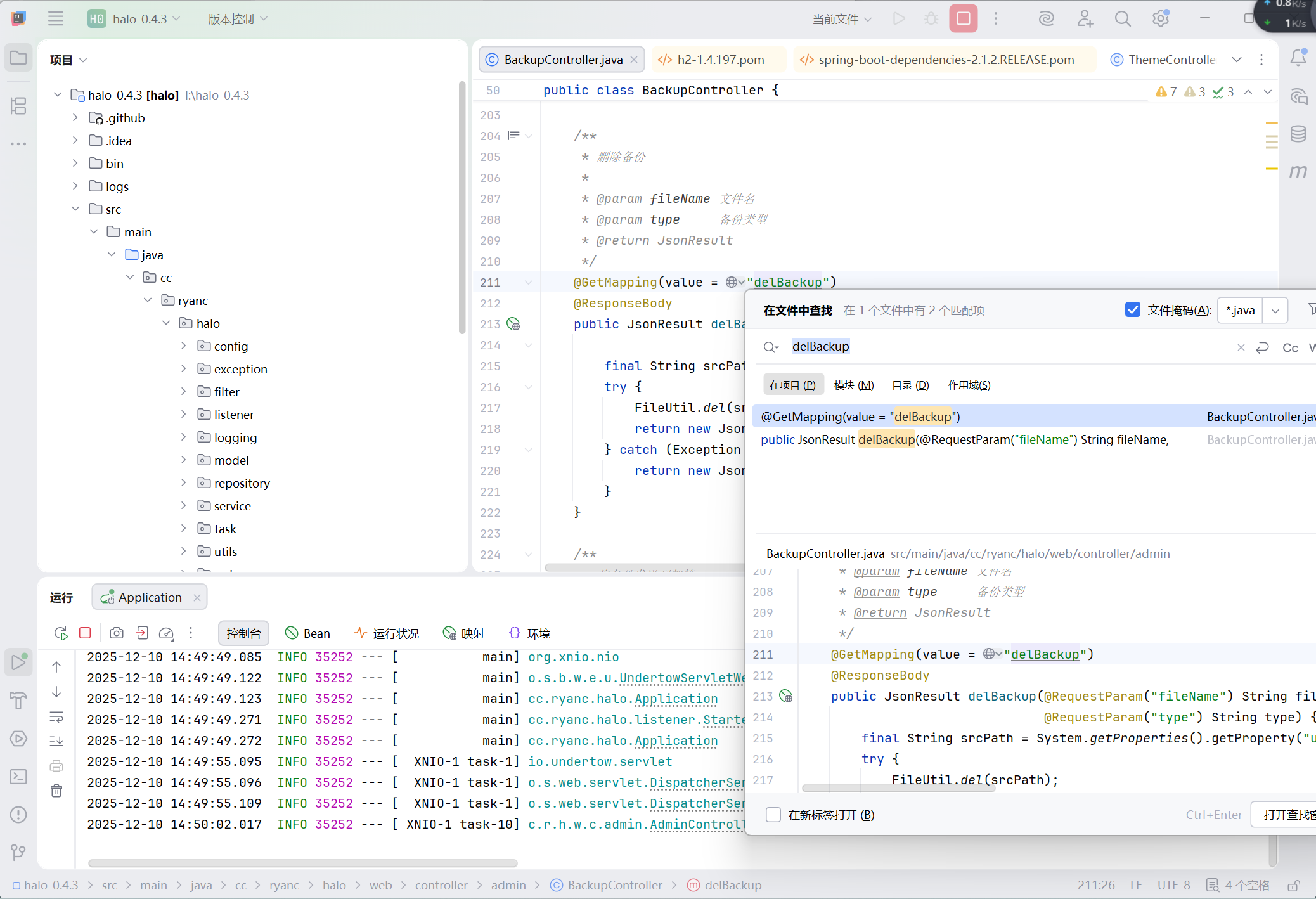Open IDE settings gear icon
Viewport: 1316px width, 899px height.
(1160, 19)
